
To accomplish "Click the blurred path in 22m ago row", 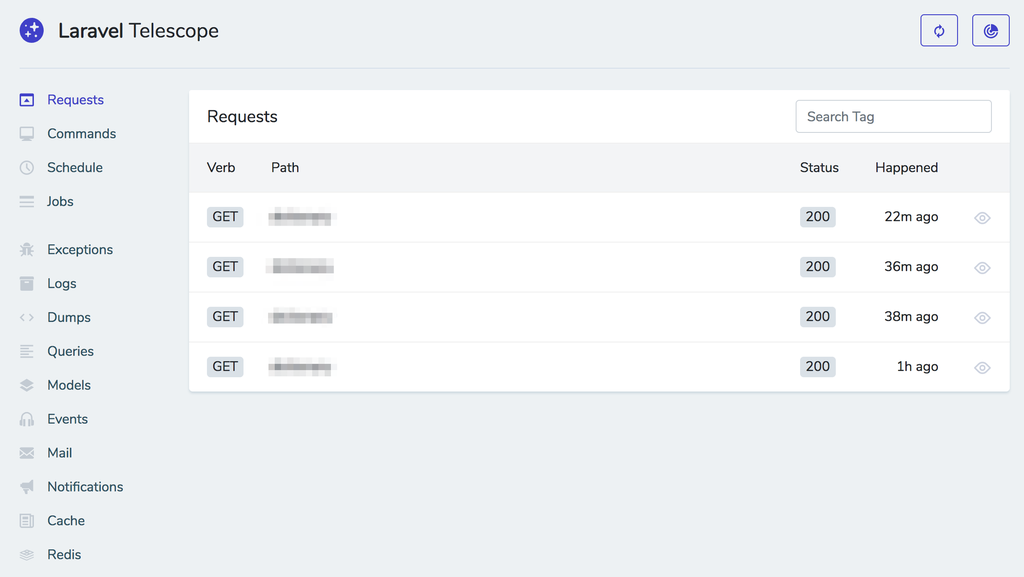I will tap(301, 217).
